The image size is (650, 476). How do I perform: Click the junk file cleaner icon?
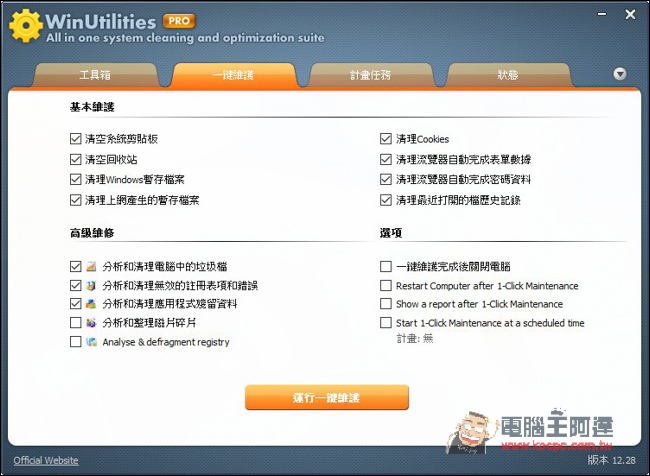tap(91, 266)
